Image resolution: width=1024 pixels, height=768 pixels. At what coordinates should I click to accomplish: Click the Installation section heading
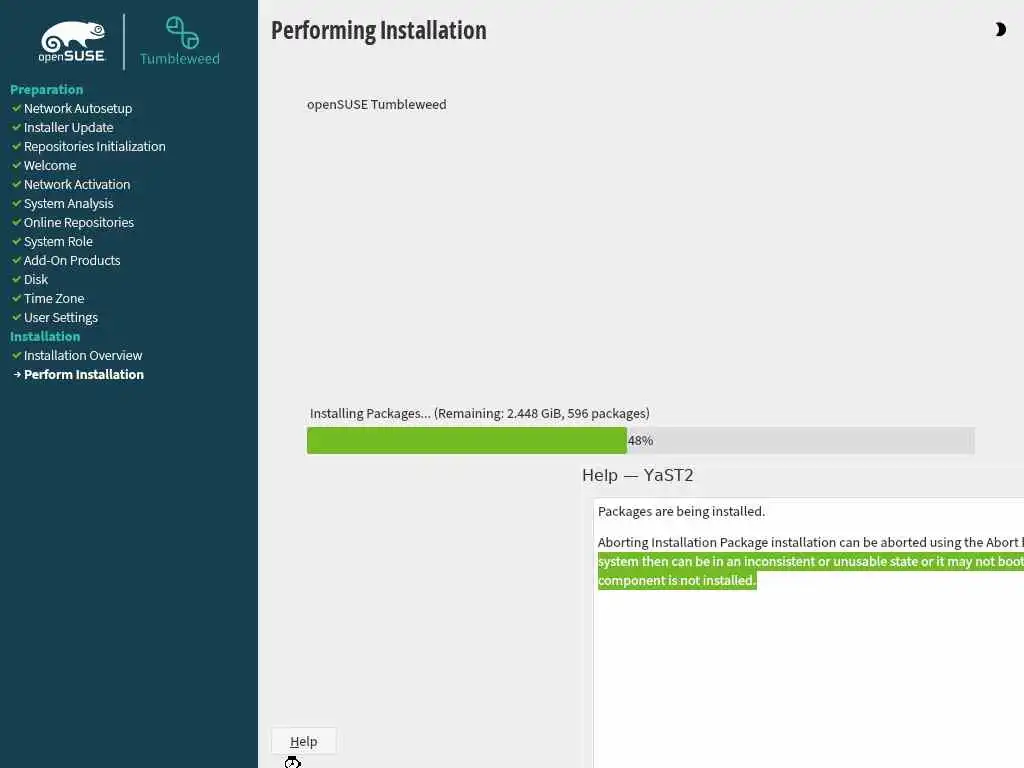45,336
